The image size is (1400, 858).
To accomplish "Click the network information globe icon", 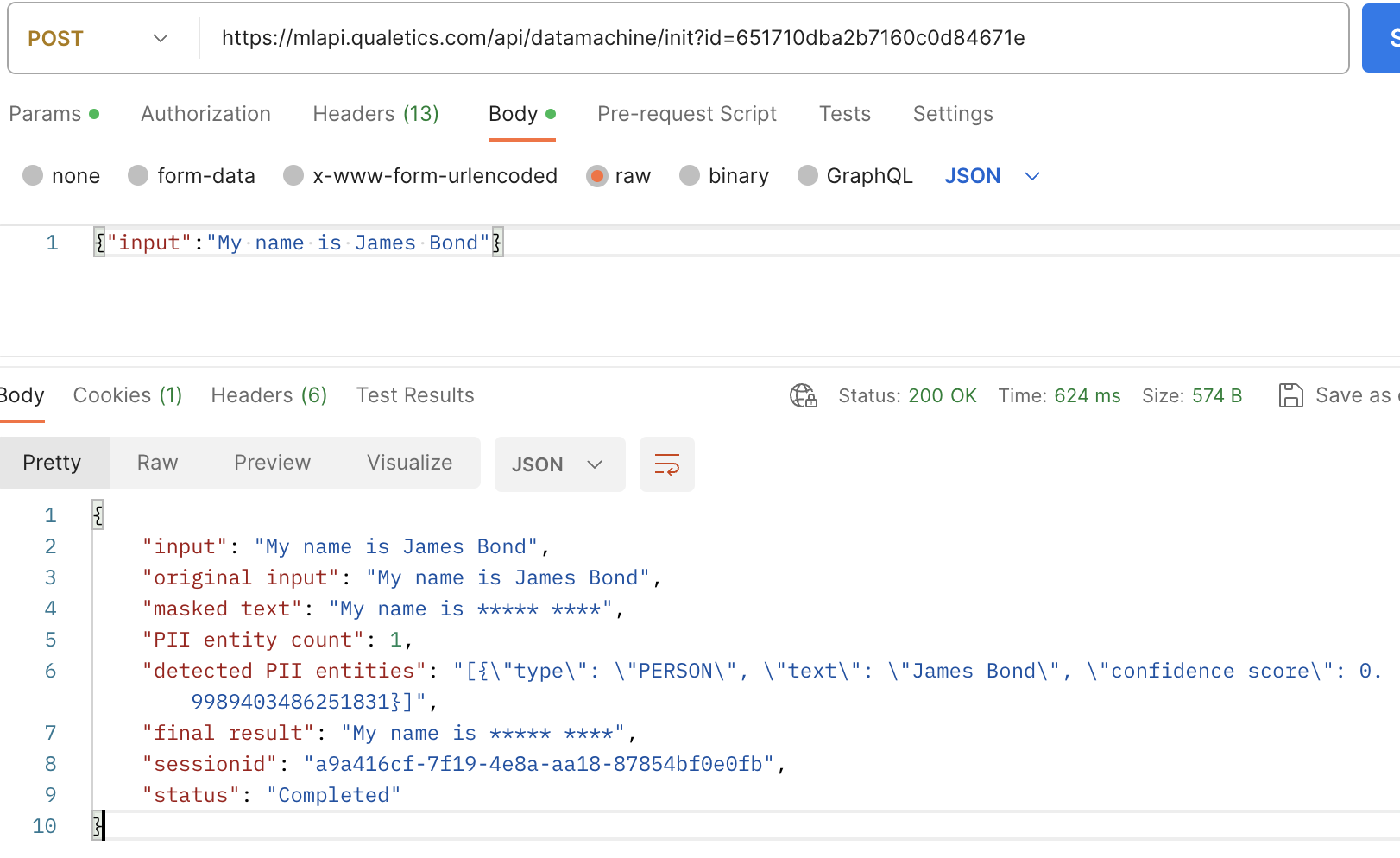I will [x=804, y=395].
